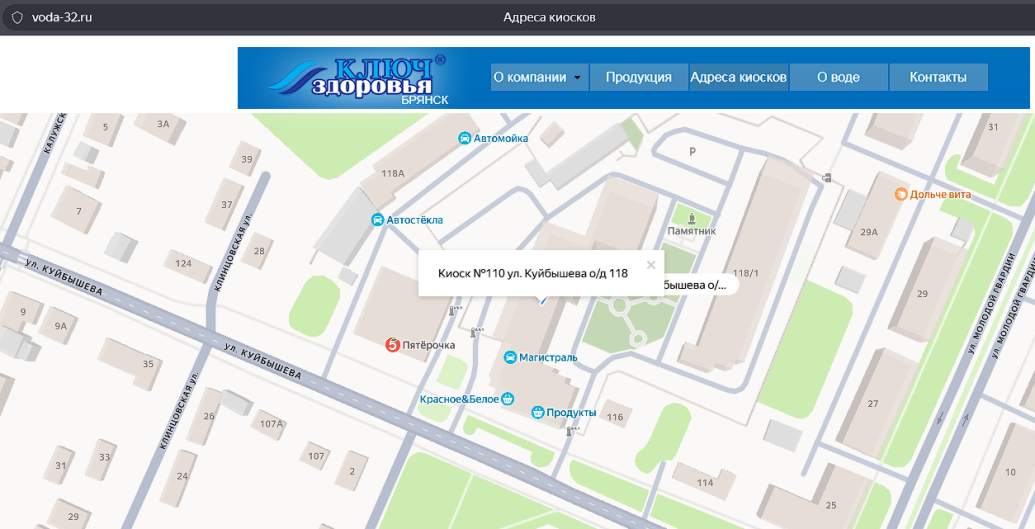
Task: Click the Красное&Белое shop basket icon
Action: (508, 399)
